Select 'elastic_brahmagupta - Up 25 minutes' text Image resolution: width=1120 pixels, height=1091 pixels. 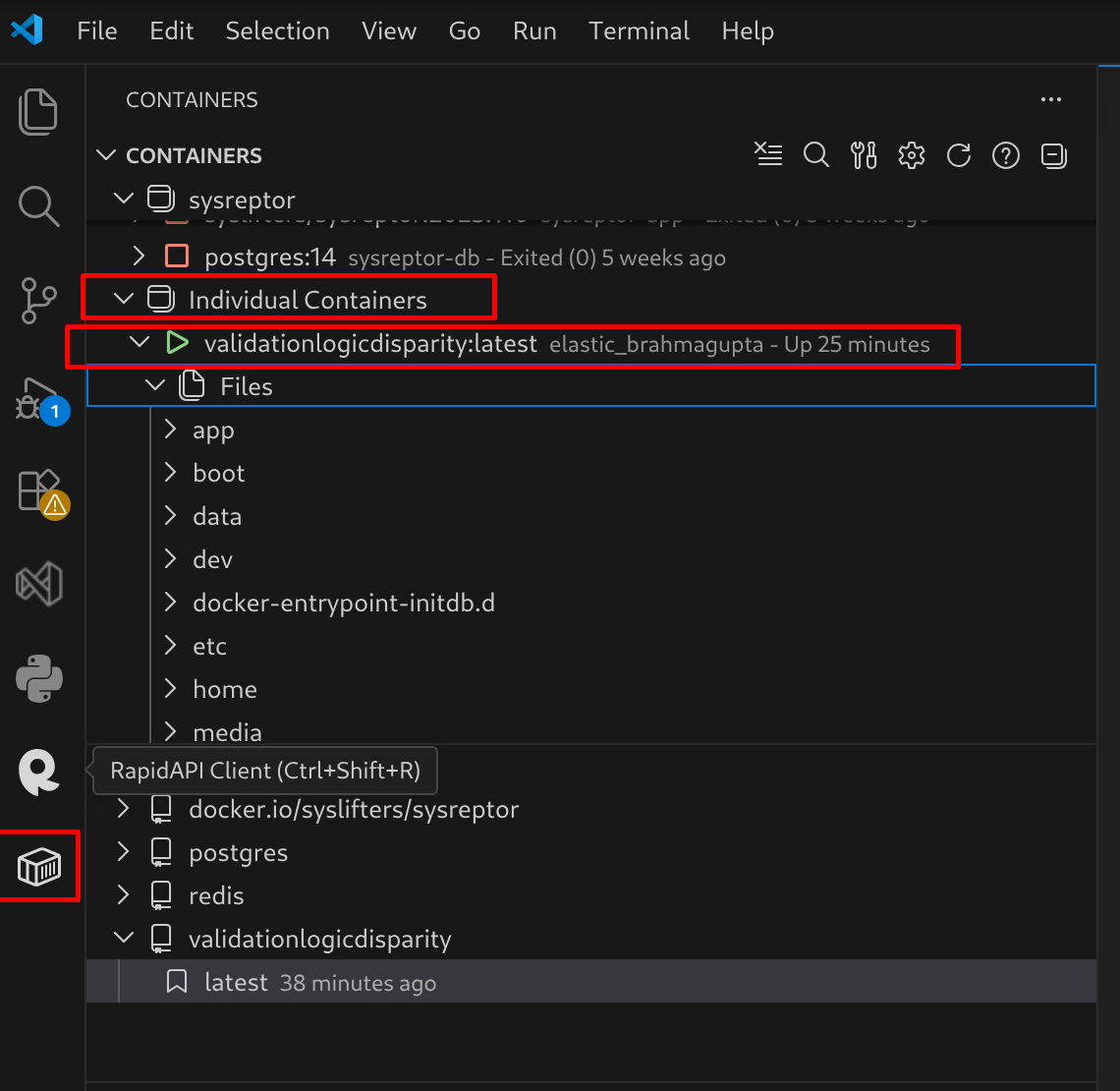click(x=739, y=344)
